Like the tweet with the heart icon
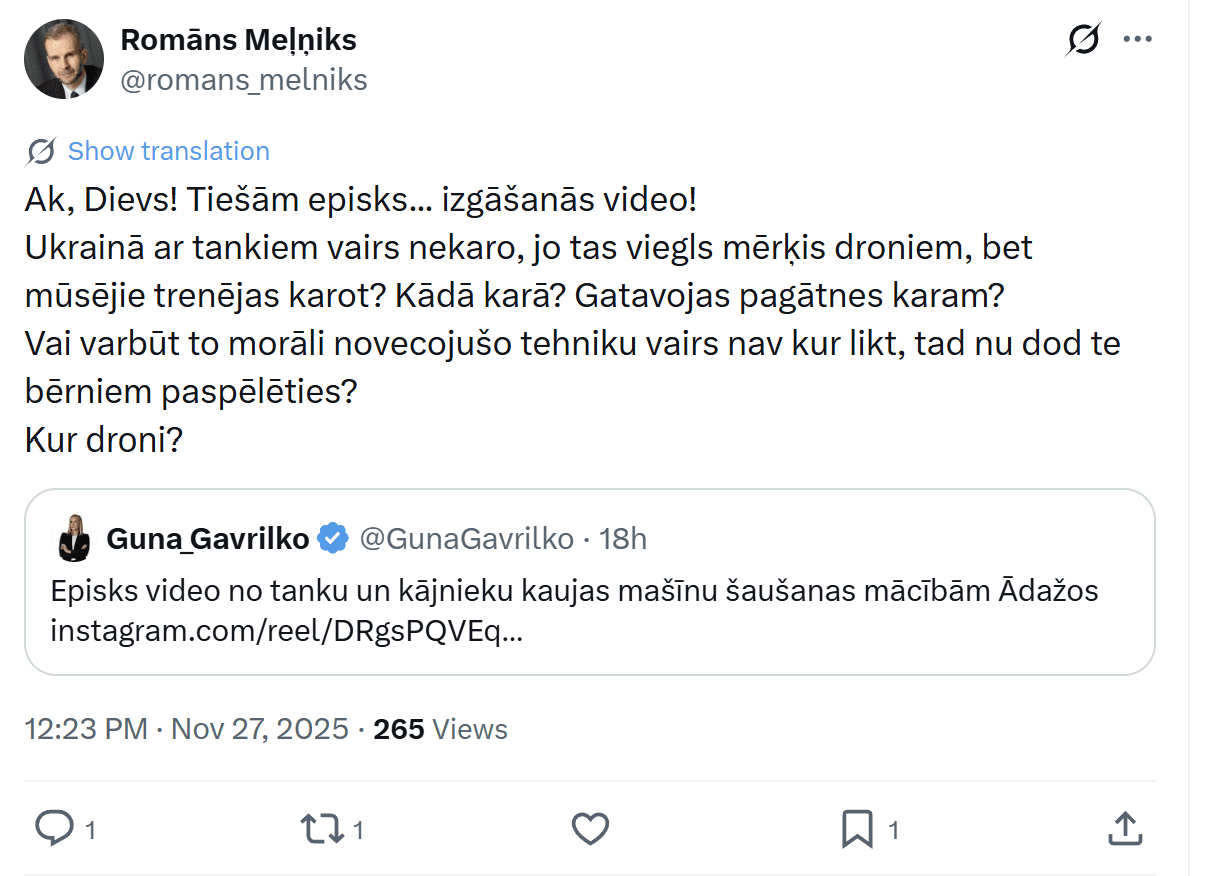This screenshot has width=1206, height=876. click(x=590, y=828)
